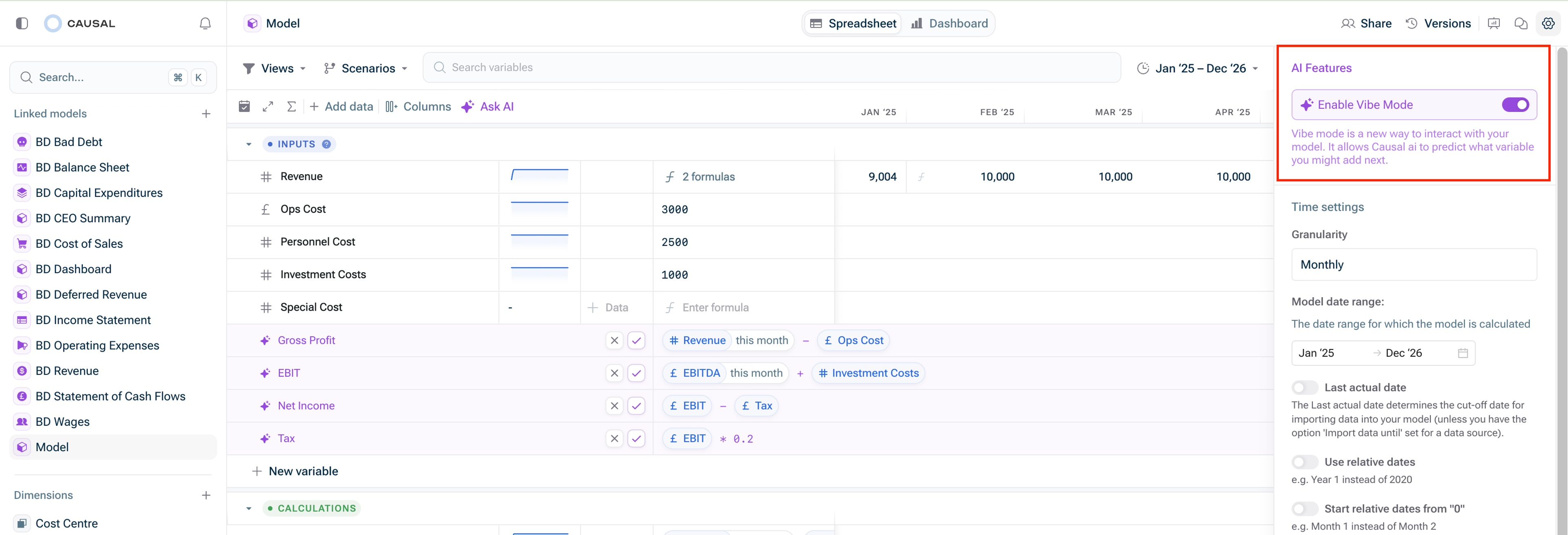Collapse sidebar with panel toggle icon
The image size is (1568, 535).
[22, 23]
